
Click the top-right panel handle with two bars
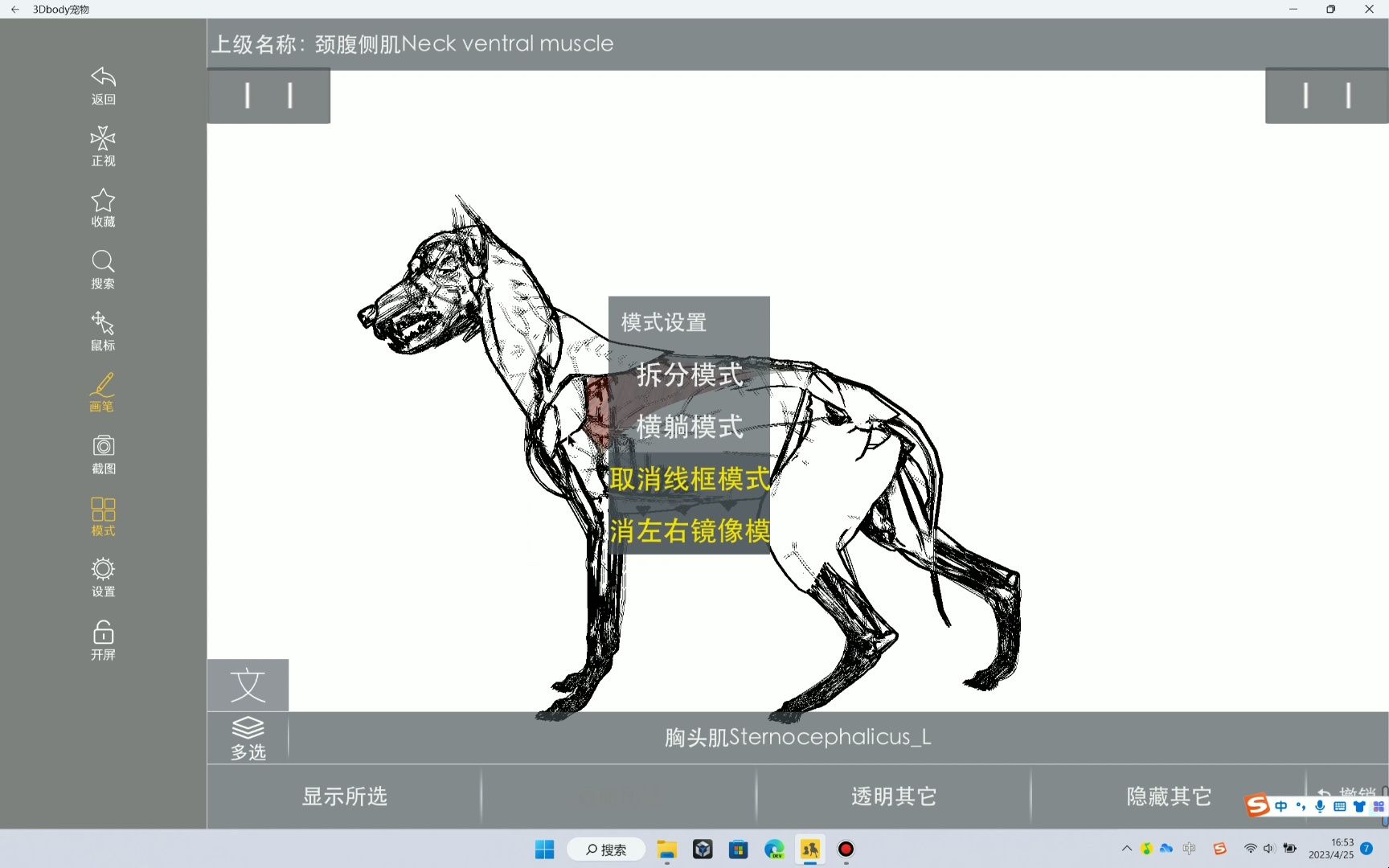(1326, 96)
